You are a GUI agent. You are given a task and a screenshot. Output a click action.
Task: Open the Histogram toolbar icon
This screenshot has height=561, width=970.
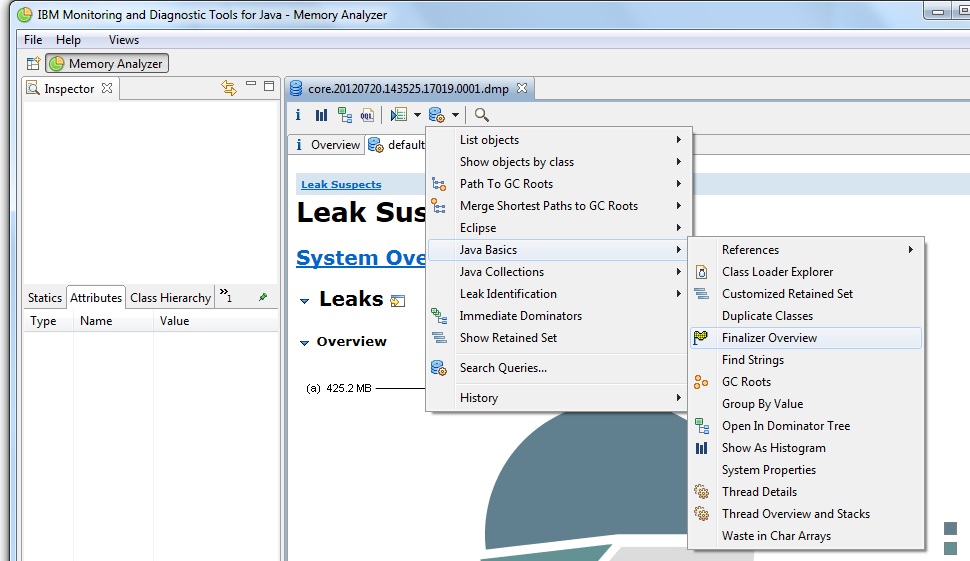click(x=321, y=114)
